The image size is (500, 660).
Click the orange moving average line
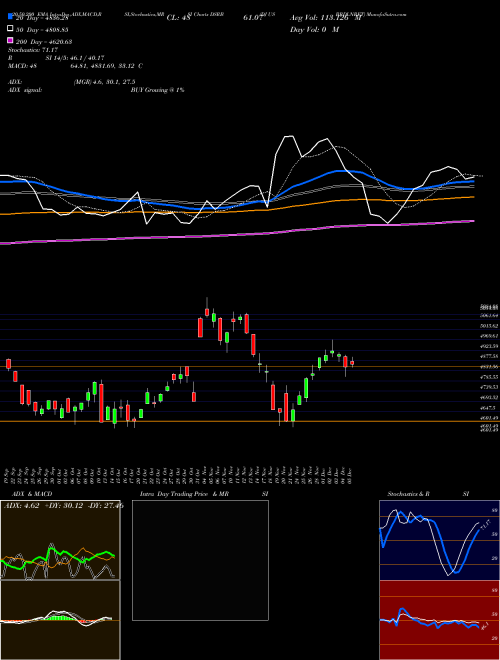237,210
